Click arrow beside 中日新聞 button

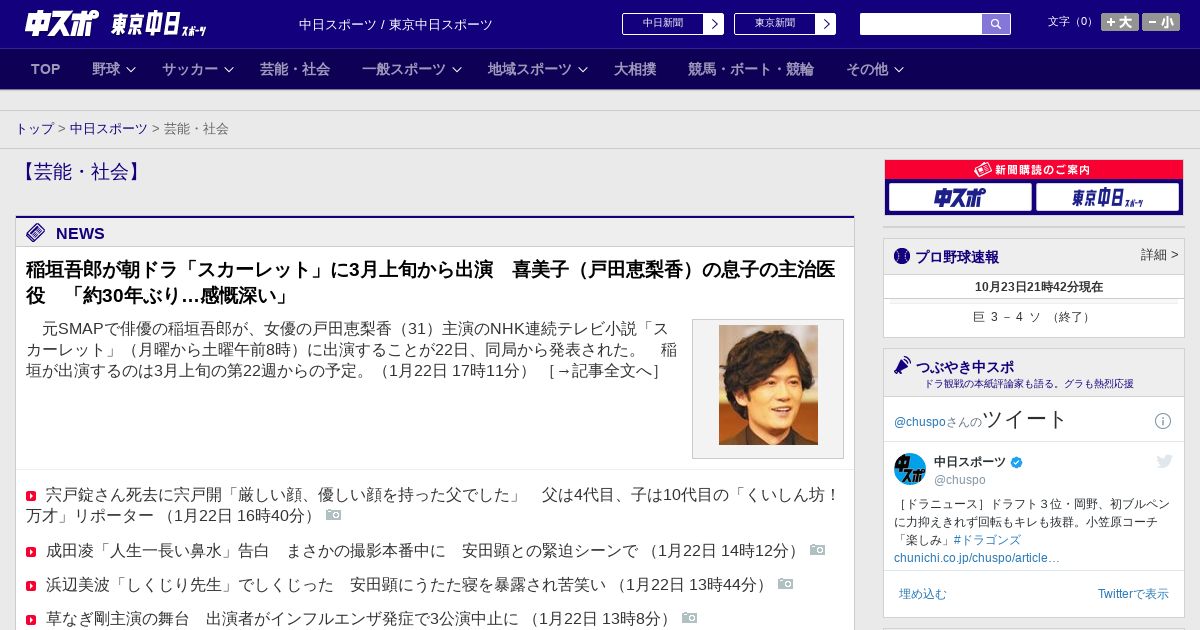pyautogui.click(x=714, y=24)
